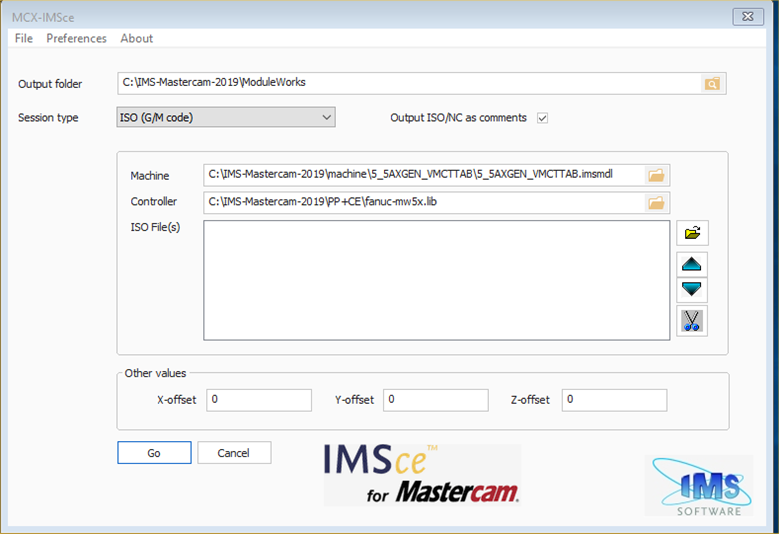Open the Controller file browse folder icon

point(656,203)
